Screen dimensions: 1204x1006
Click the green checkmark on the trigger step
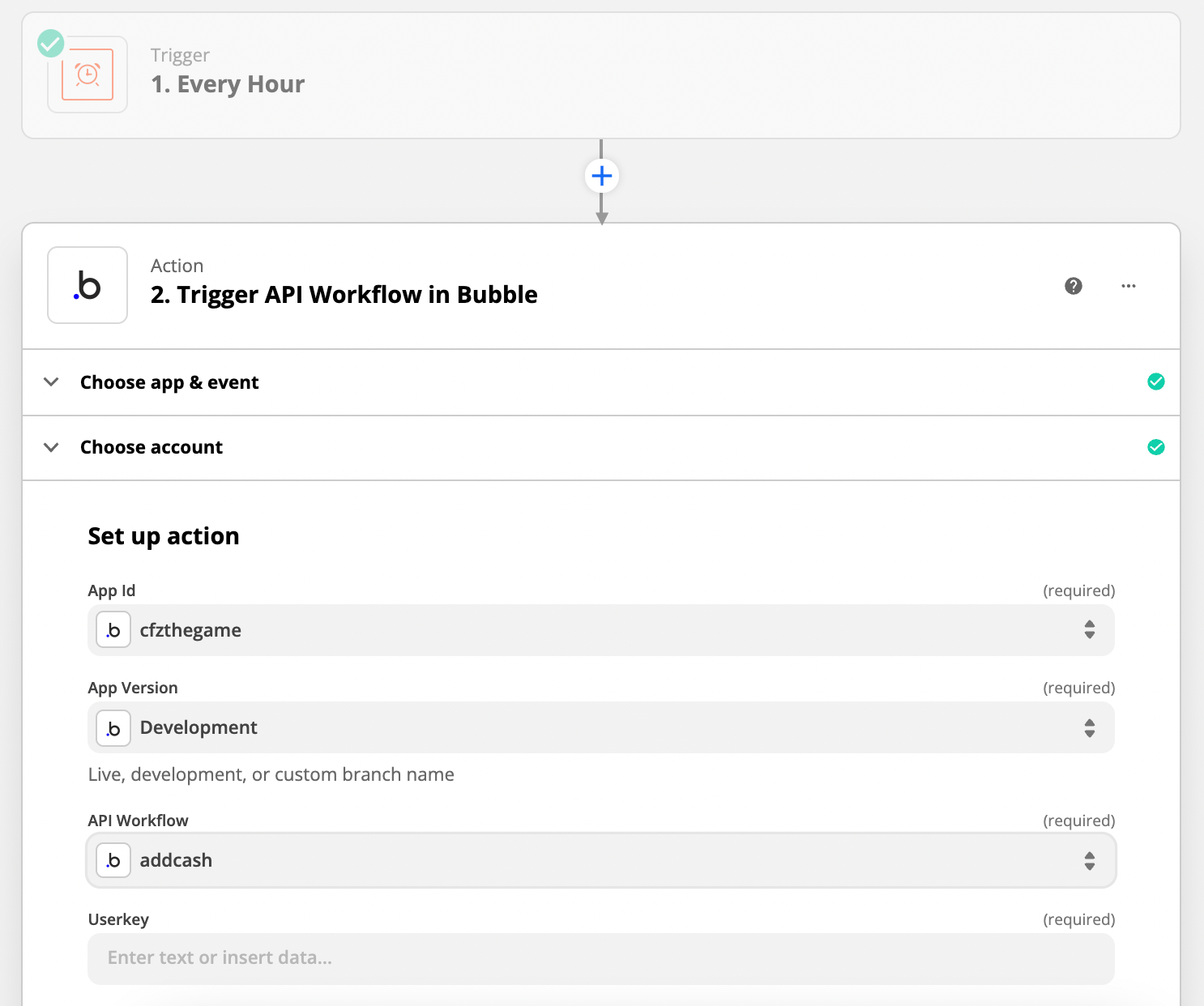51,43
